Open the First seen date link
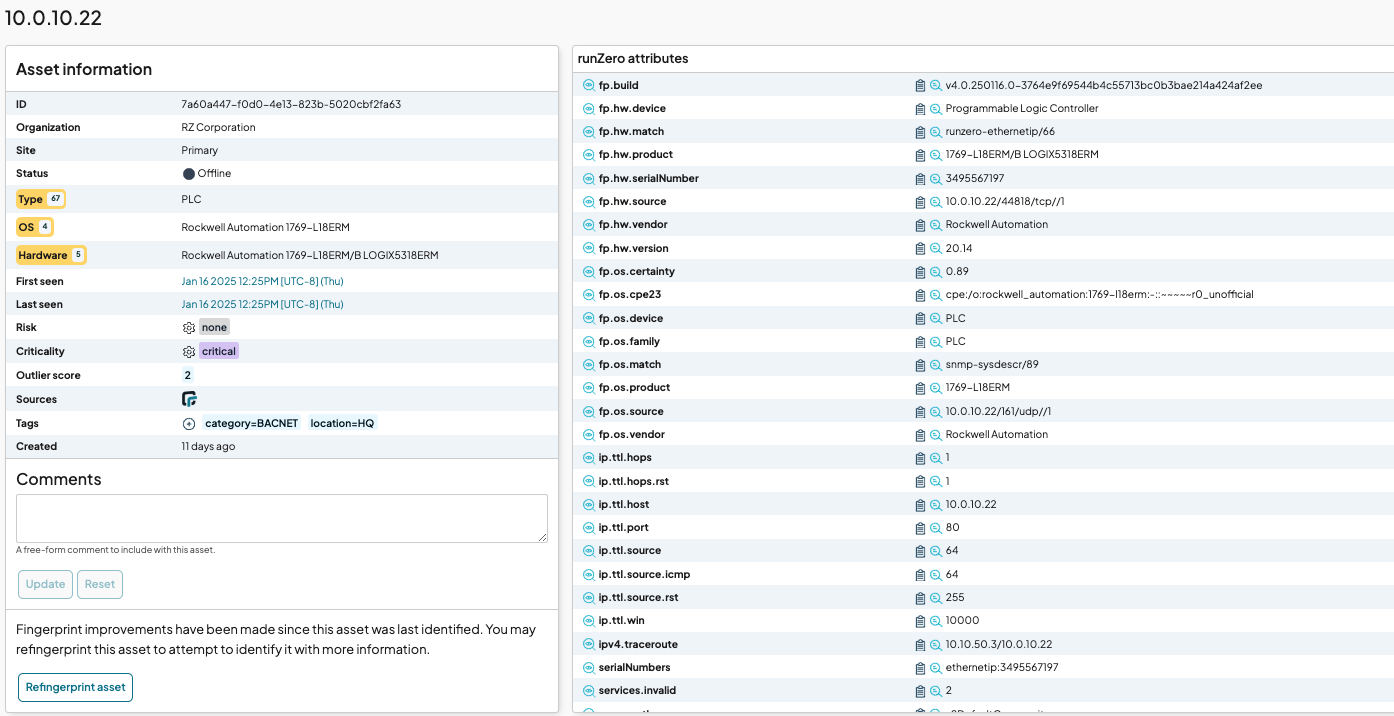The image size is (1394, 716). (262, 281)
